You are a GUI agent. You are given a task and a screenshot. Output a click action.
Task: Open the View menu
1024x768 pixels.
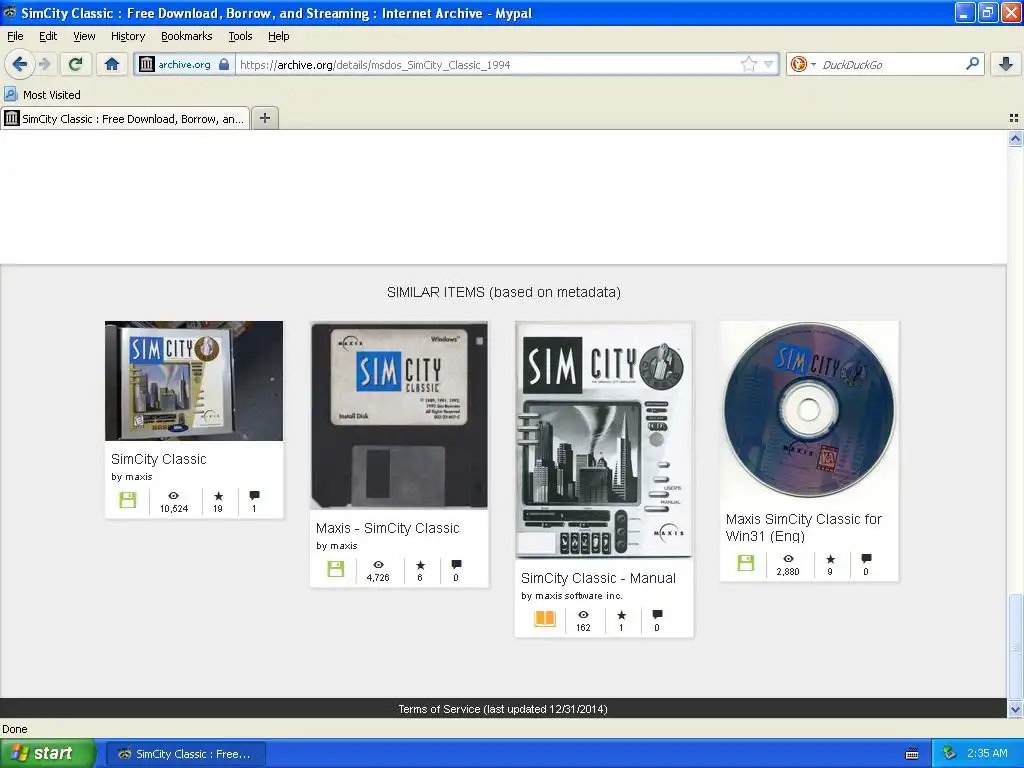point(84,36)
